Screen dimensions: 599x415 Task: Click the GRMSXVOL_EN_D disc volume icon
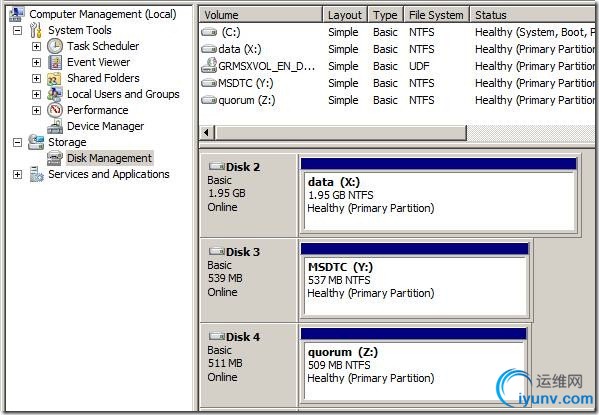[209, 65]
